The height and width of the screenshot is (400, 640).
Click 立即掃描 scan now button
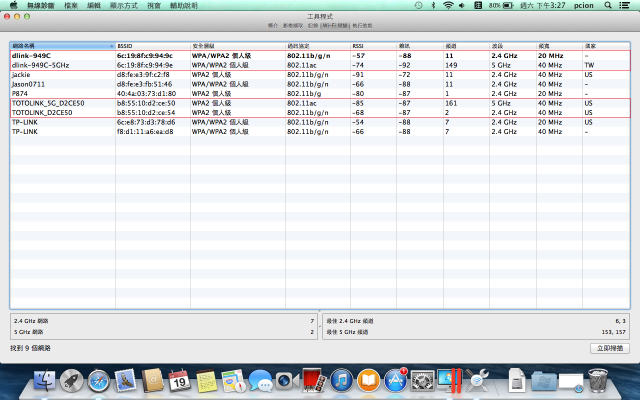coord(610,348)
